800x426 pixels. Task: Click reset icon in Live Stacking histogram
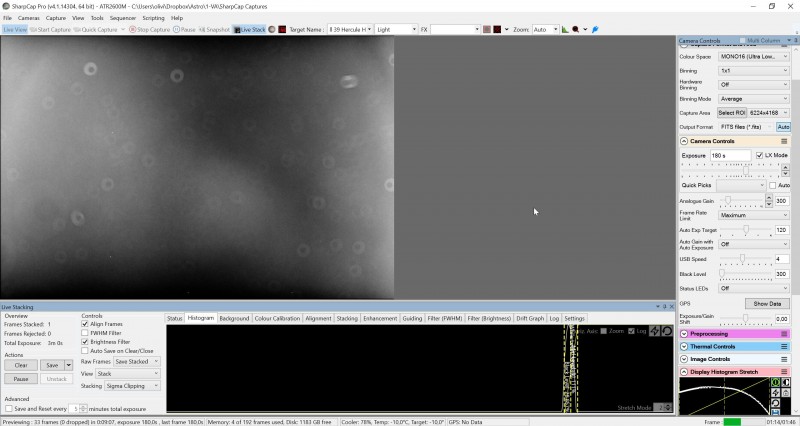point(667,331)
